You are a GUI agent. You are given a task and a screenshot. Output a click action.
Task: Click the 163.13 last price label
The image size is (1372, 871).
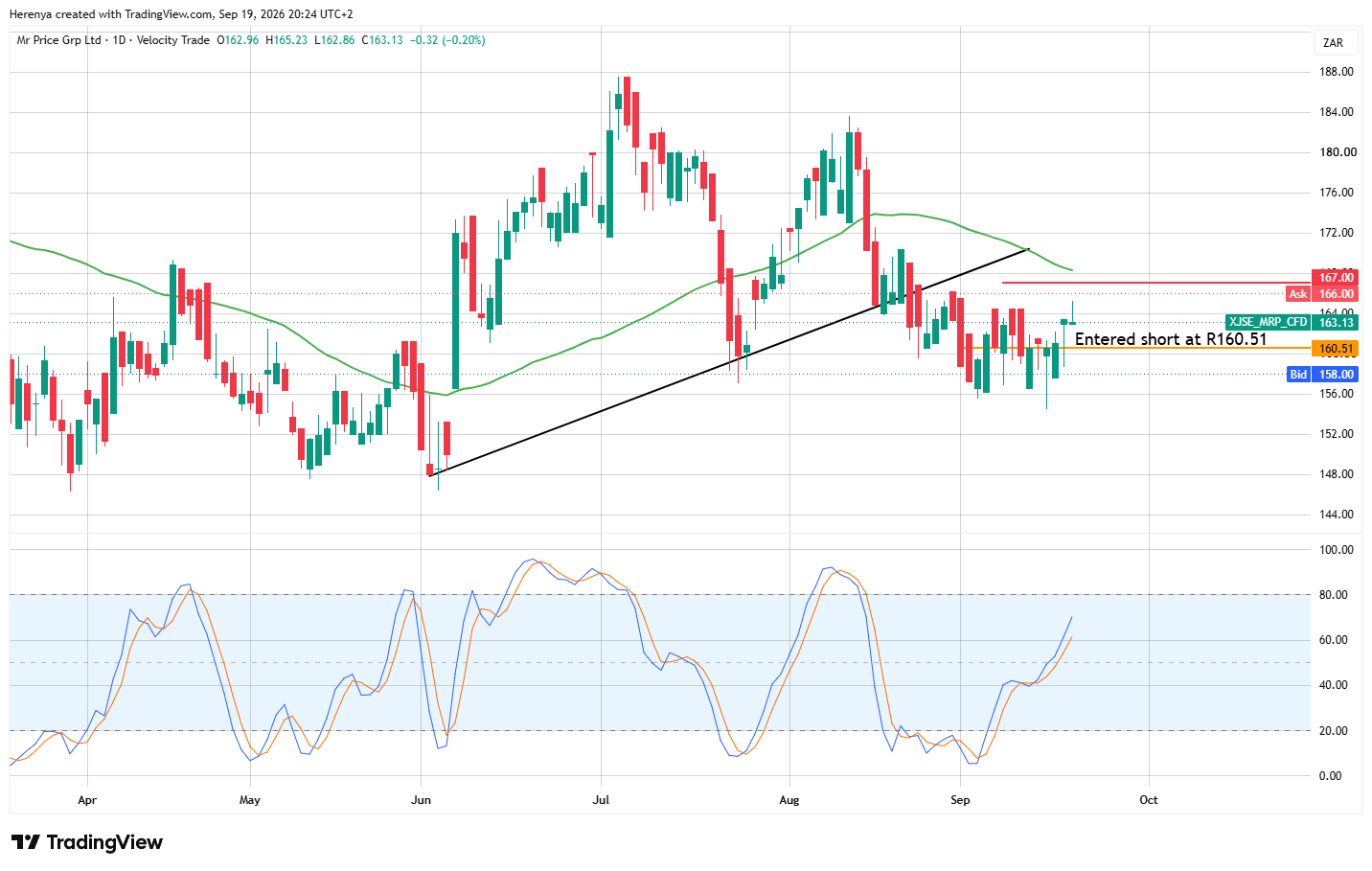[1335, 323]
